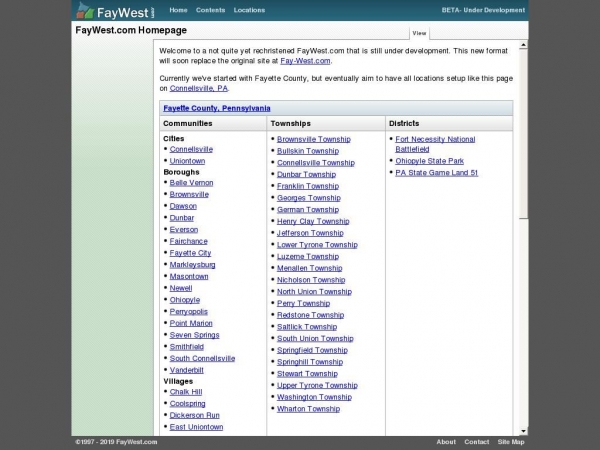Viewport: 600px width, 450px height.
Task: Open the Perry Township link
Action: click(x=303, y=303)
